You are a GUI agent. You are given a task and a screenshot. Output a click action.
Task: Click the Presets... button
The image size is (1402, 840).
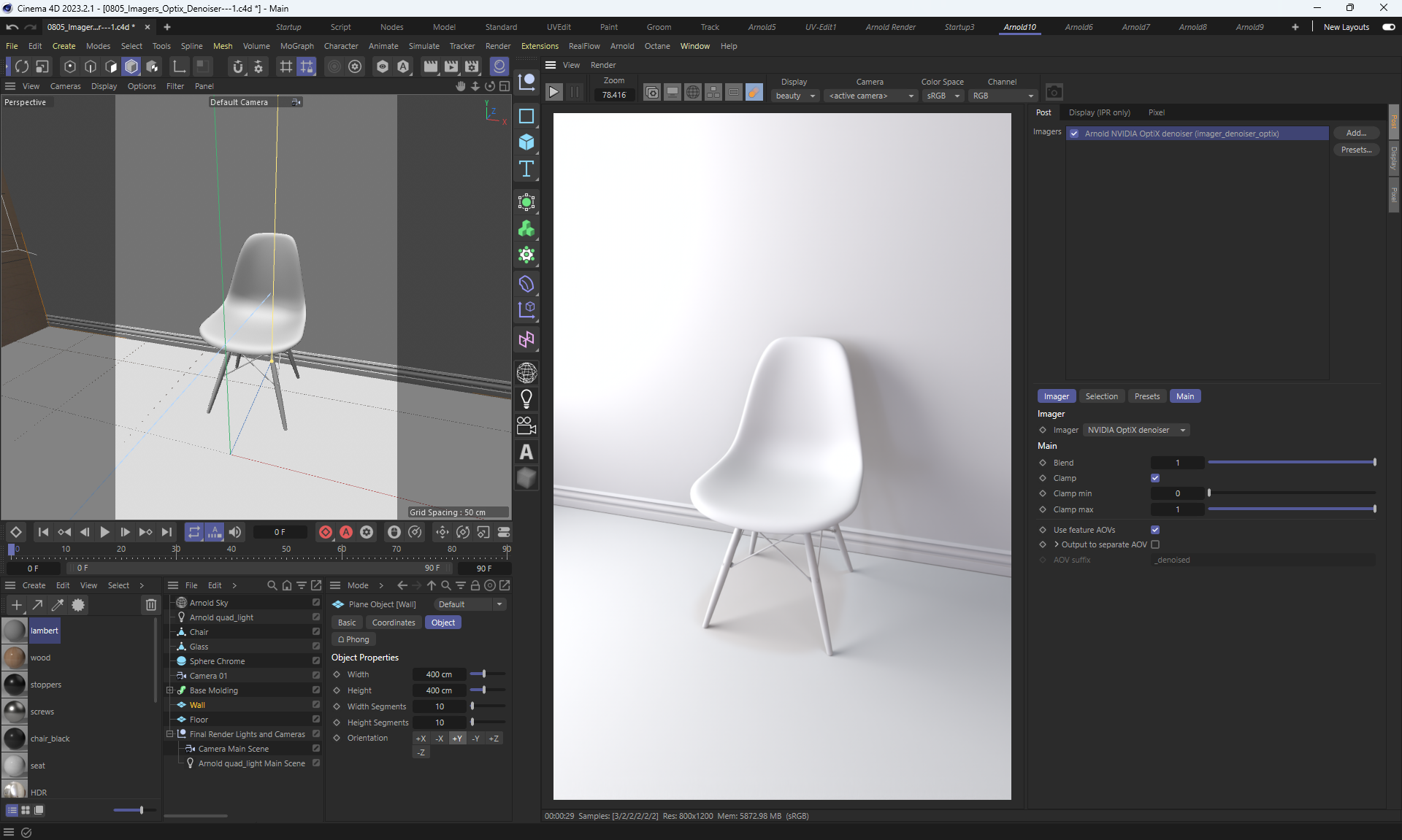pyautogui.click(x=1356, y=150)
